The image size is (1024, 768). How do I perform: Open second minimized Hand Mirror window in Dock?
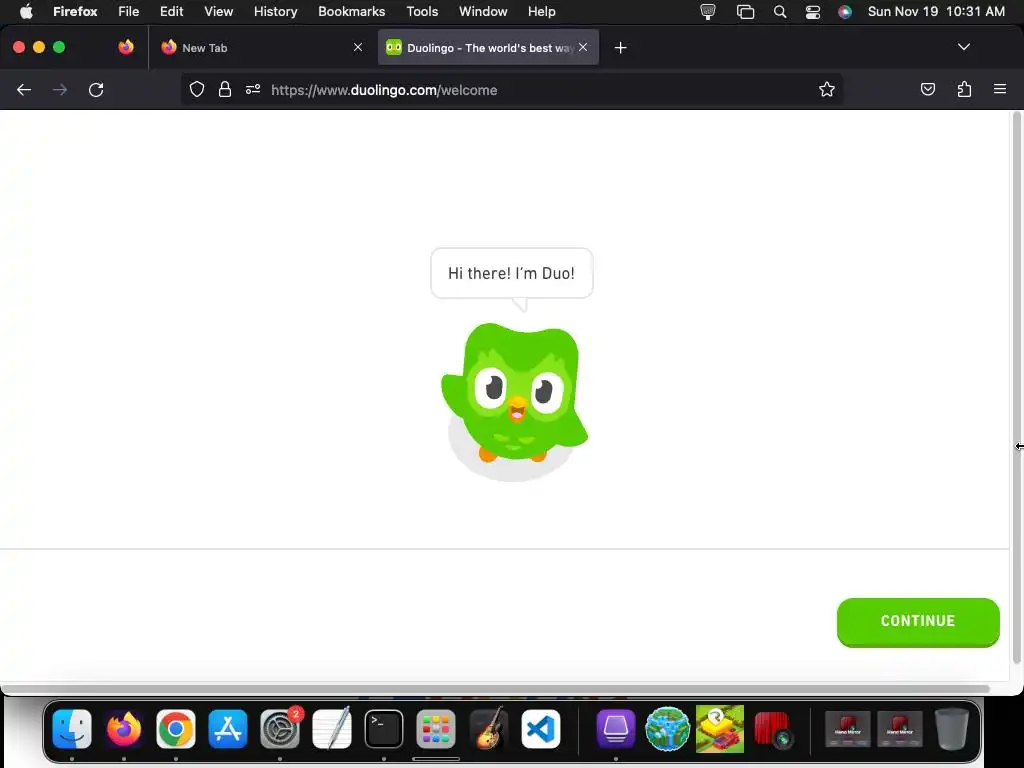(x=899, y=728)
